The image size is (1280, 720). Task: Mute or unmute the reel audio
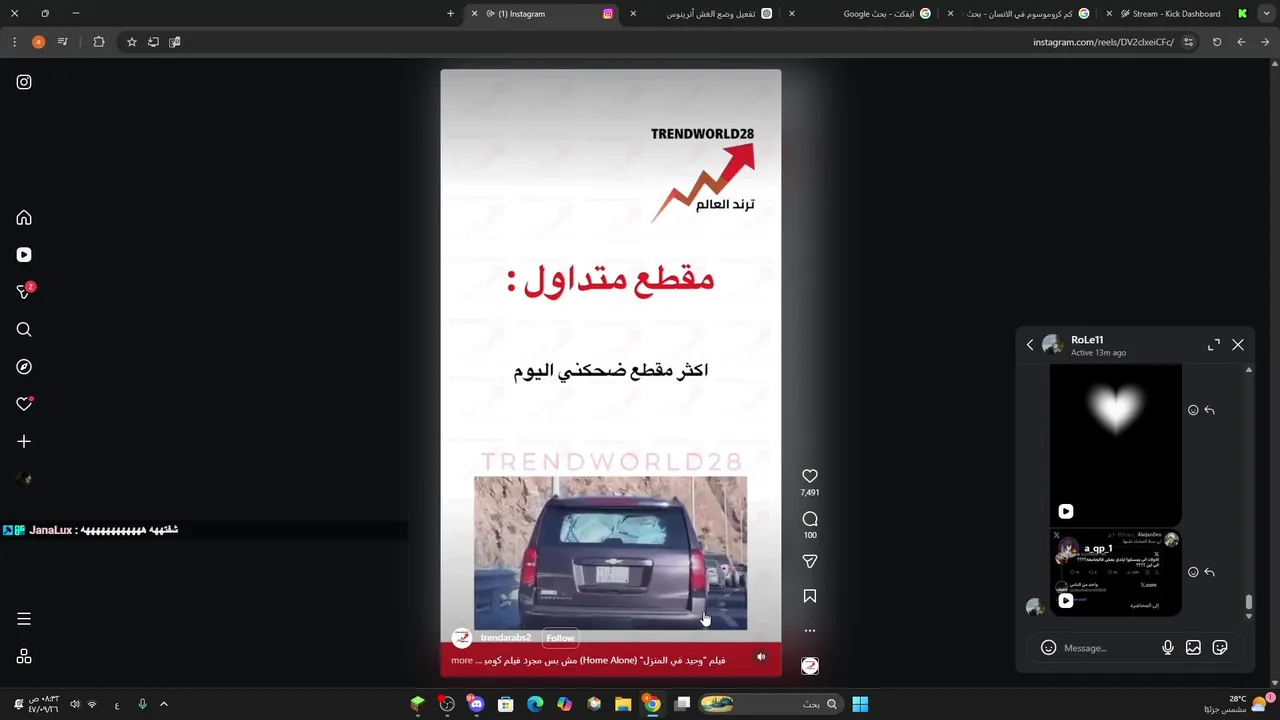pyautogui.click(x=761, y=657)
